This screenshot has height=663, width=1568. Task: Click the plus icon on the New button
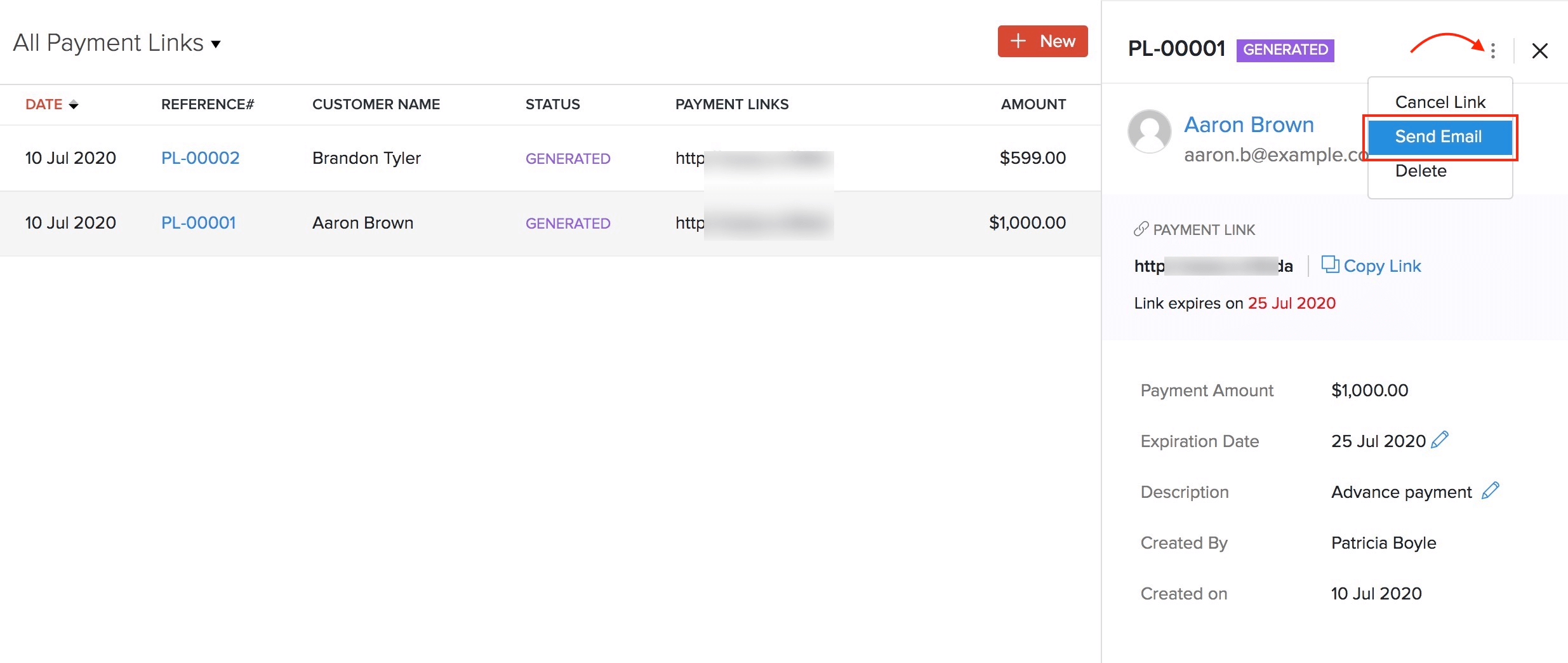tap(1017, 41)
